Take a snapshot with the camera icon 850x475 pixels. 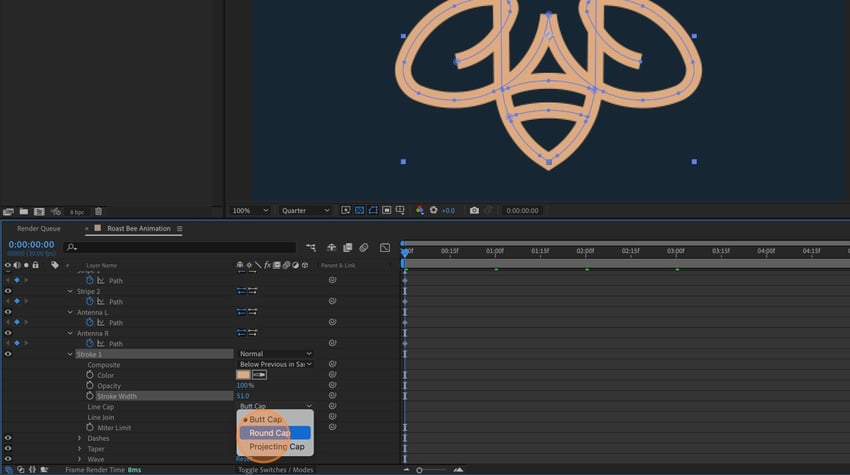tap(474, 210)
